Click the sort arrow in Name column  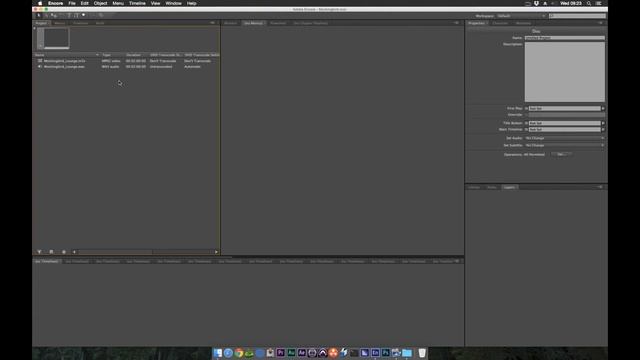click(x=97, y=55)
